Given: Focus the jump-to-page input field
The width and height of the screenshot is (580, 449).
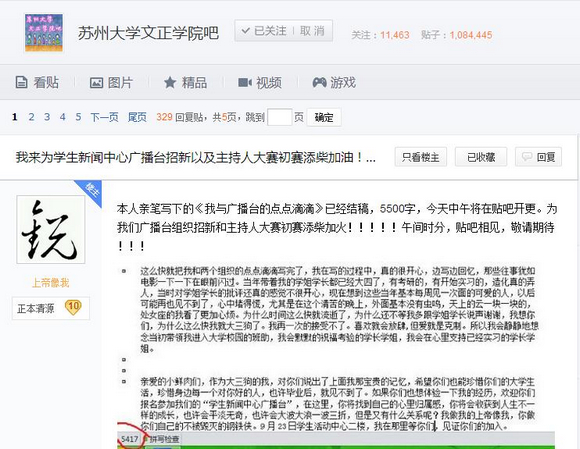Looking at the screenshot, I should tap(279, 117).
